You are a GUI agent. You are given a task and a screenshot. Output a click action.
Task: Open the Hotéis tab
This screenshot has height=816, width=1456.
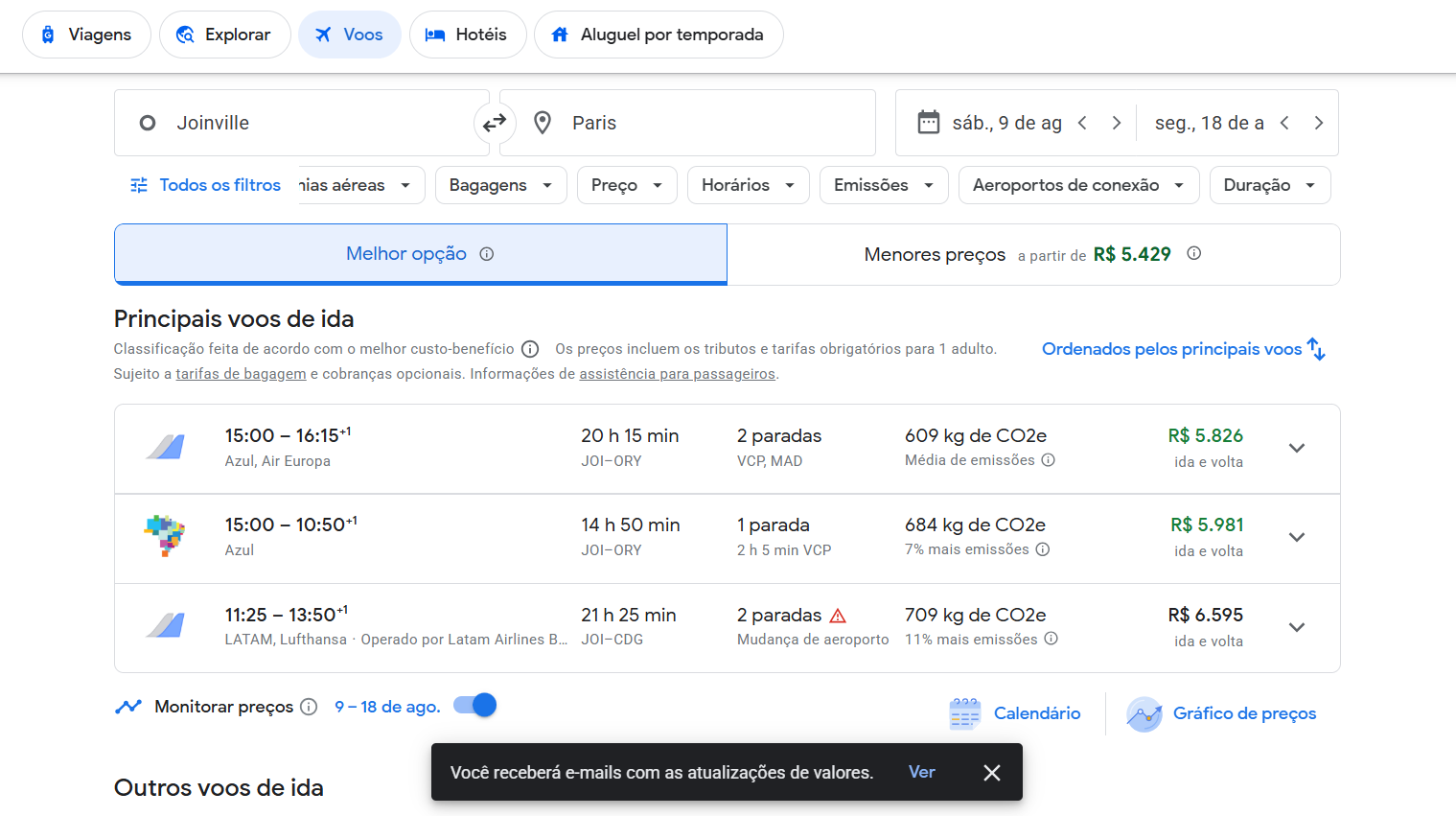click(x=468, y=35)
